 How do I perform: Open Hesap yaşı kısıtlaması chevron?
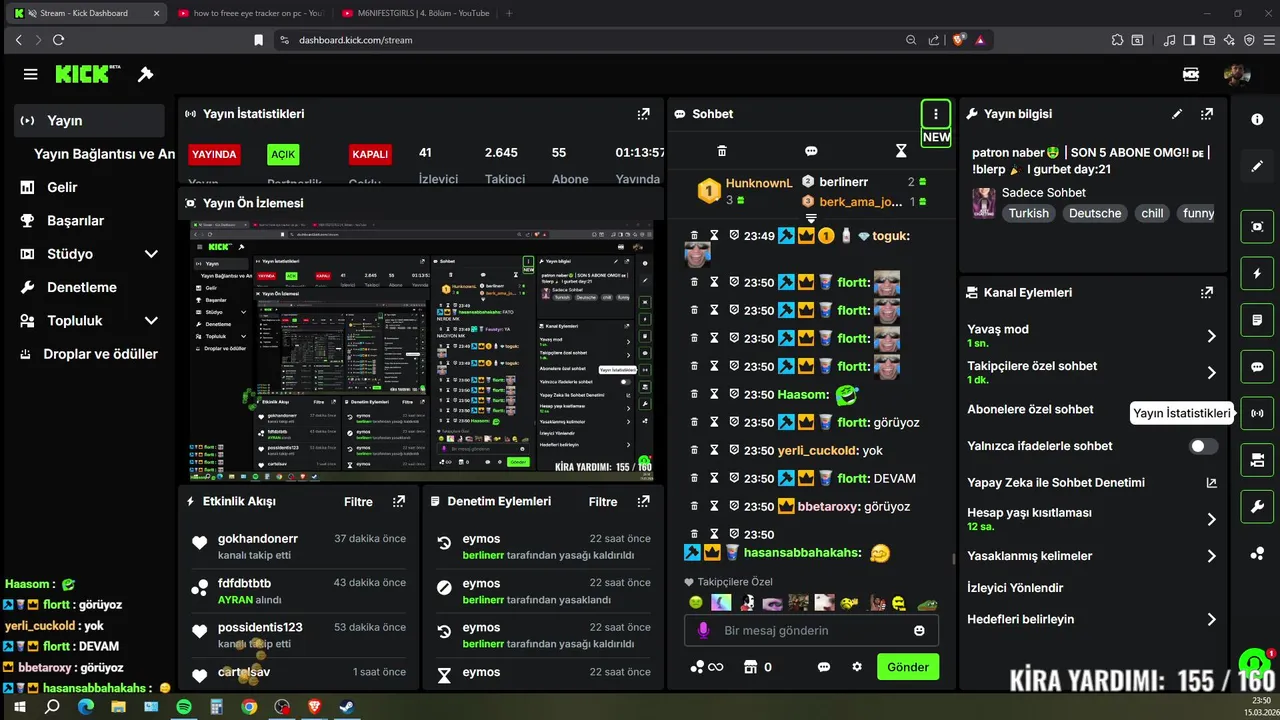[1211, 519]
